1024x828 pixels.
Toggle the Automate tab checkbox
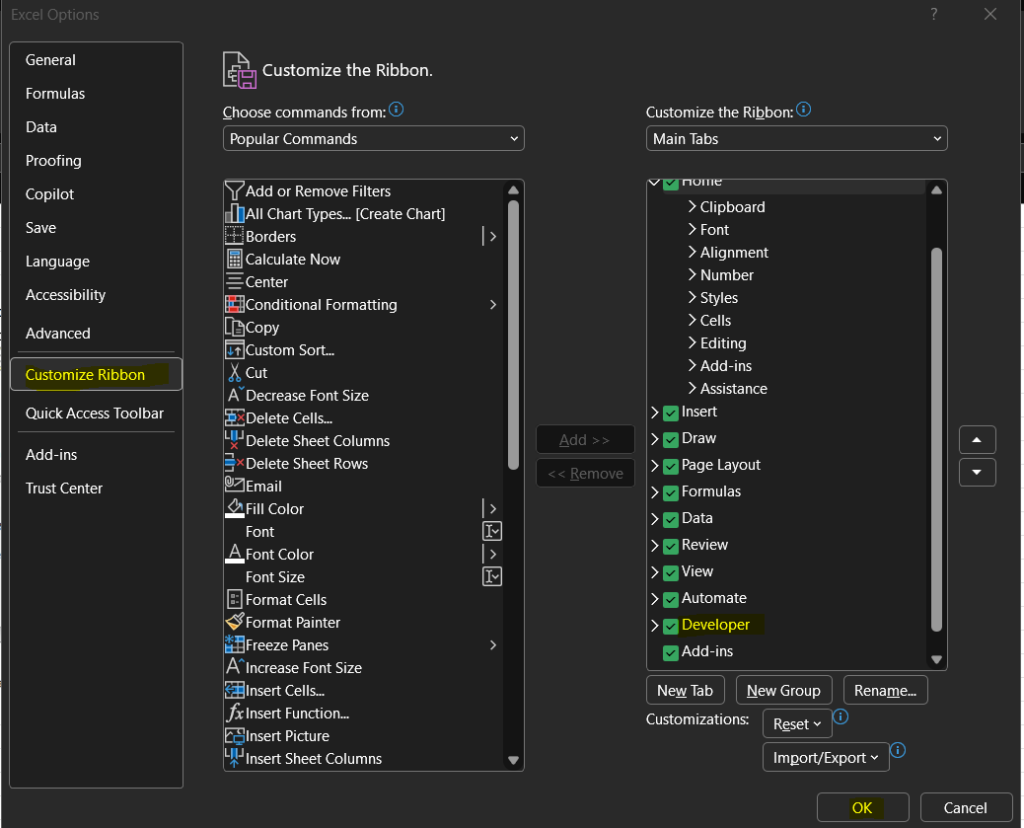[x=670, y=599]
